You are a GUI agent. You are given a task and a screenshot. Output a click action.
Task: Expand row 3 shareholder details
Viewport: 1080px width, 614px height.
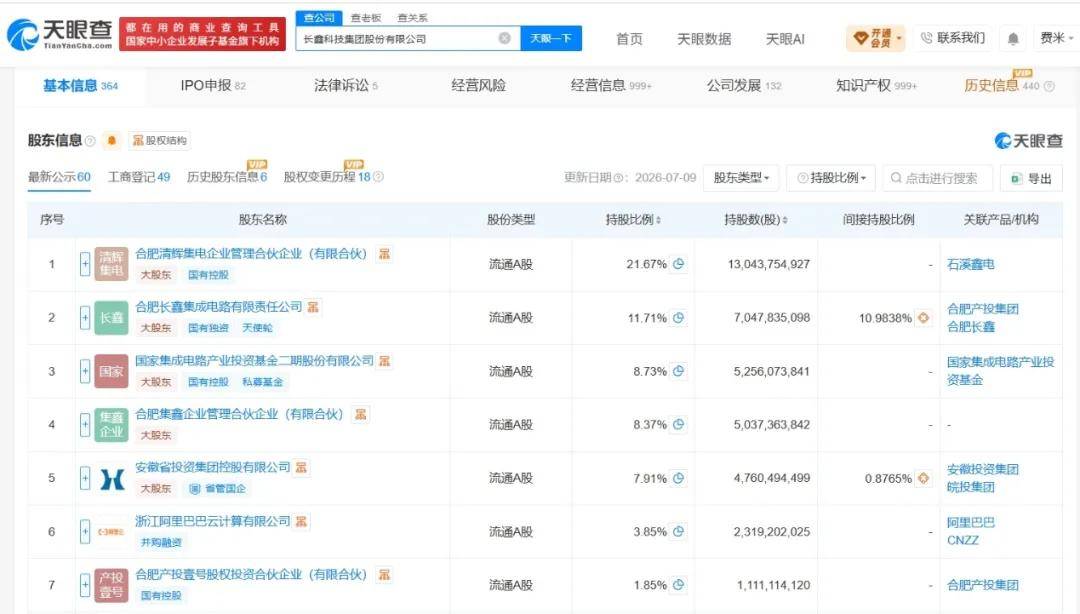(x=85, y=371)
